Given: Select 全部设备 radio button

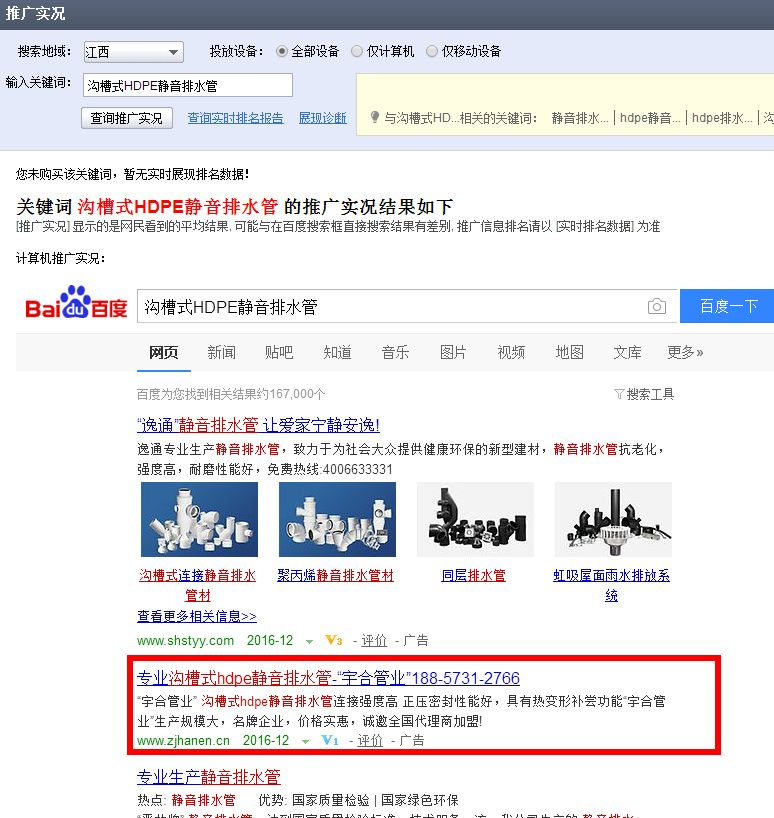Looking at the screenshot, I should (x=282, y=51).
